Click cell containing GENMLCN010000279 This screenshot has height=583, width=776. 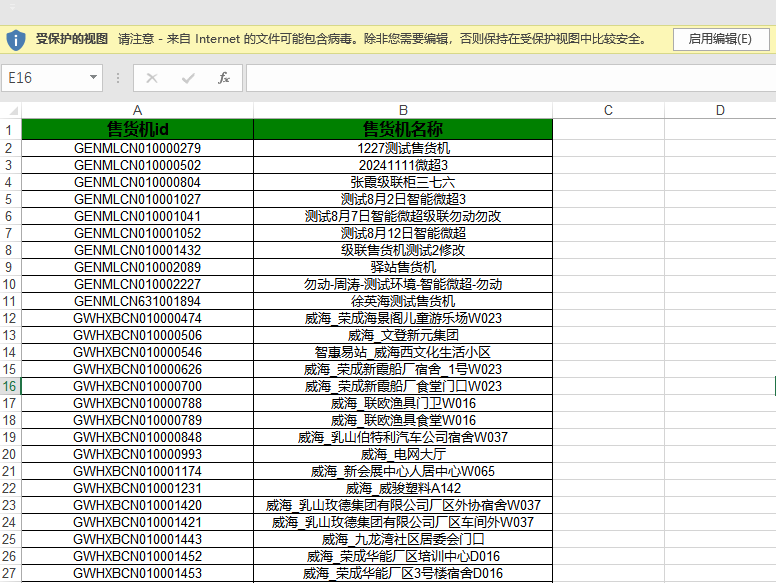point(138,148)
